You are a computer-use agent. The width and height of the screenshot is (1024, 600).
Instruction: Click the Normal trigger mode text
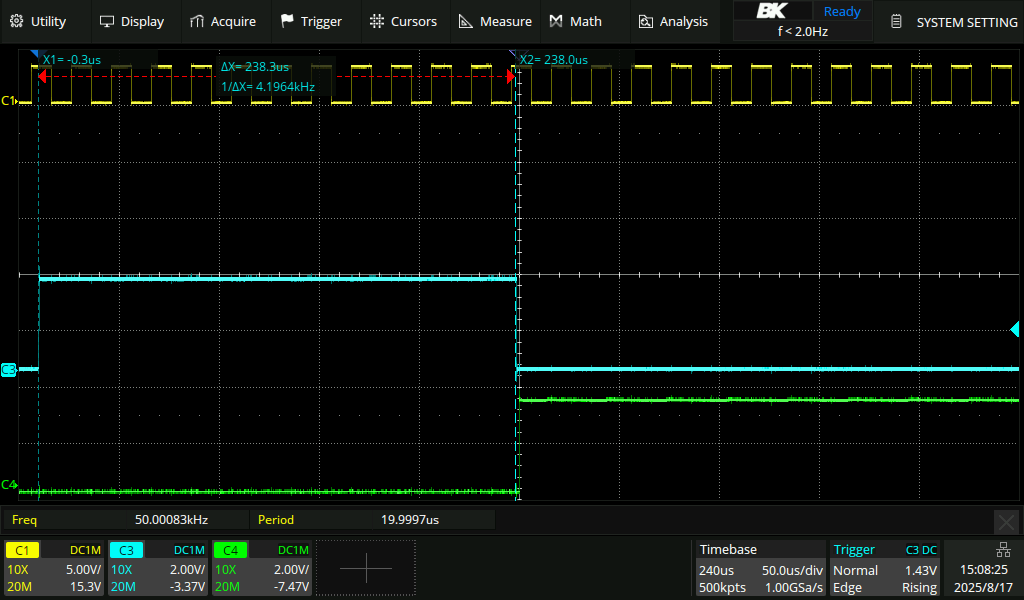pyautogui.click(x=856, y=570)
